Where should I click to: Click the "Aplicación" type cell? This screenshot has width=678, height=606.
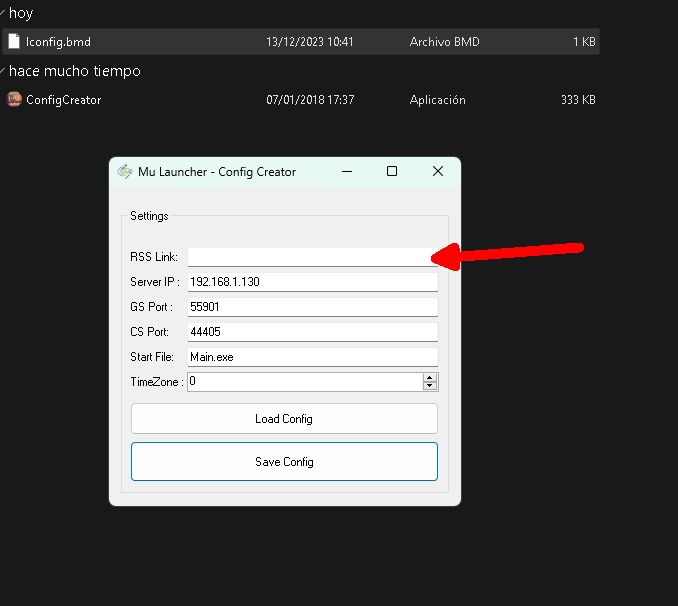[x=438, y=100]
